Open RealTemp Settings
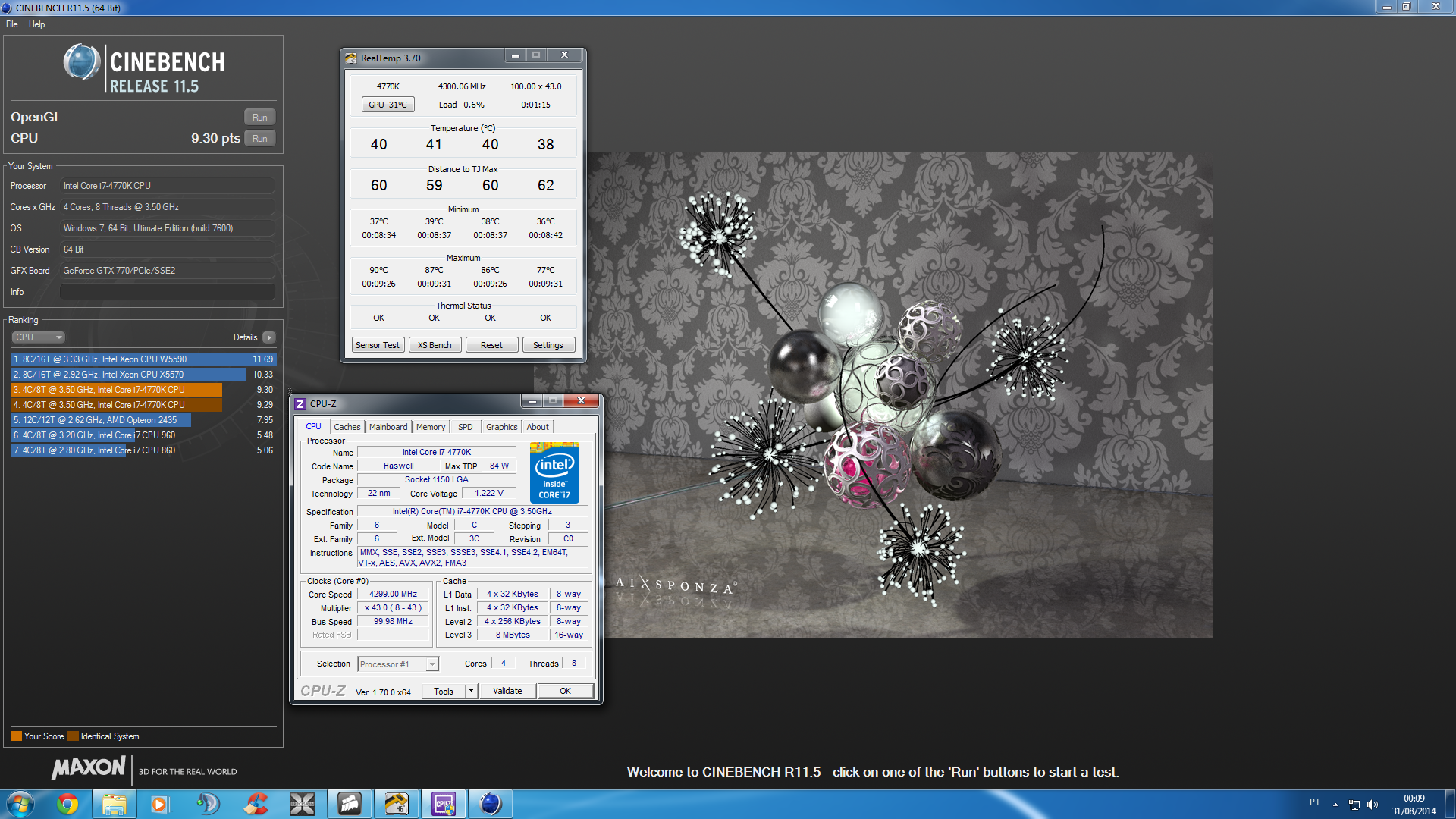The height and width of the screenshot is (819, 1456). point(548,345)
